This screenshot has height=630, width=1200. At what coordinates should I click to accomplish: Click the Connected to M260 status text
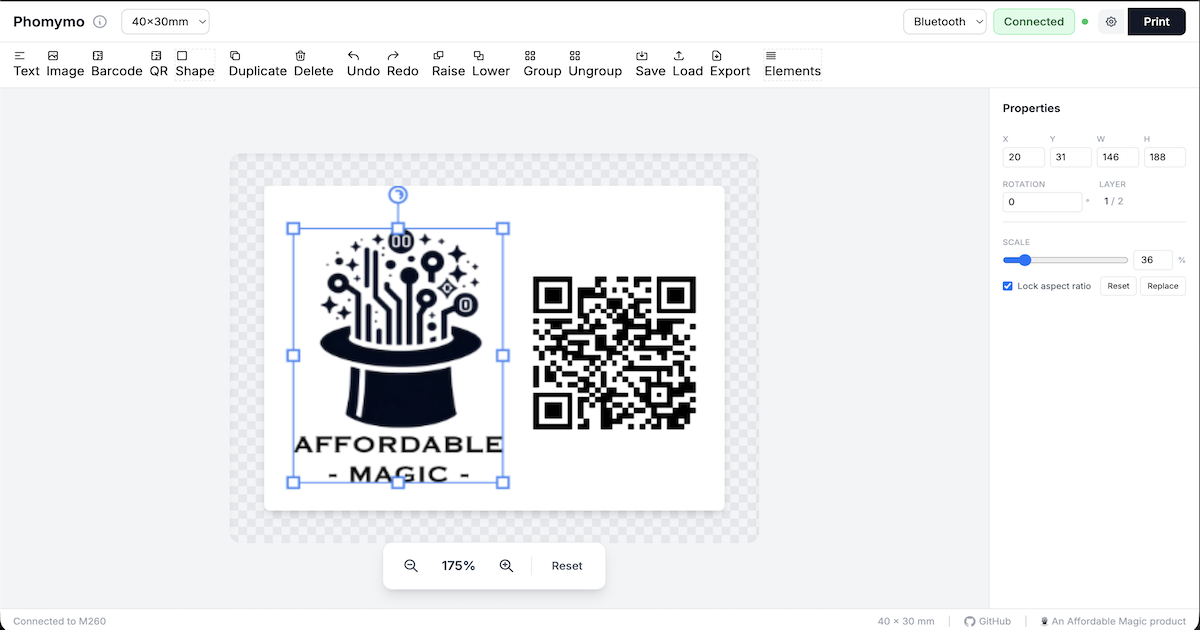click(59, 621)
